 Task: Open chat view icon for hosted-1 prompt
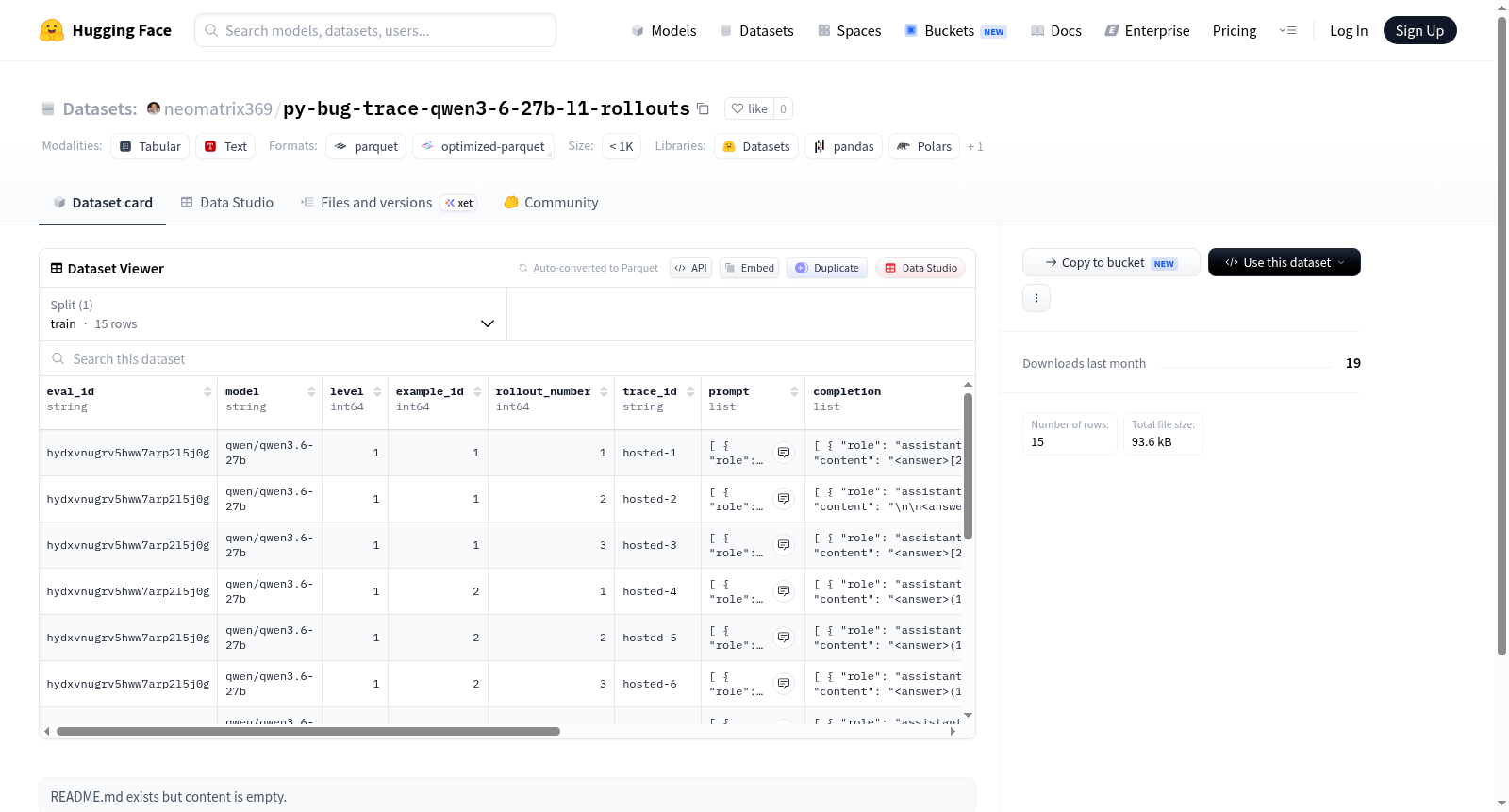784,453
